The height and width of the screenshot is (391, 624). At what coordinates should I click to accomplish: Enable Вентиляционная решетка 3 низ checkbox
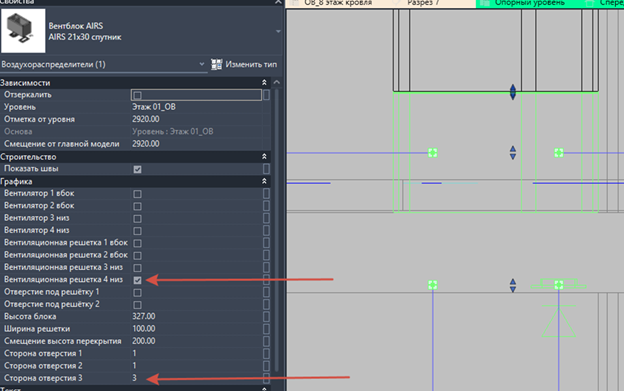(137, 268)
